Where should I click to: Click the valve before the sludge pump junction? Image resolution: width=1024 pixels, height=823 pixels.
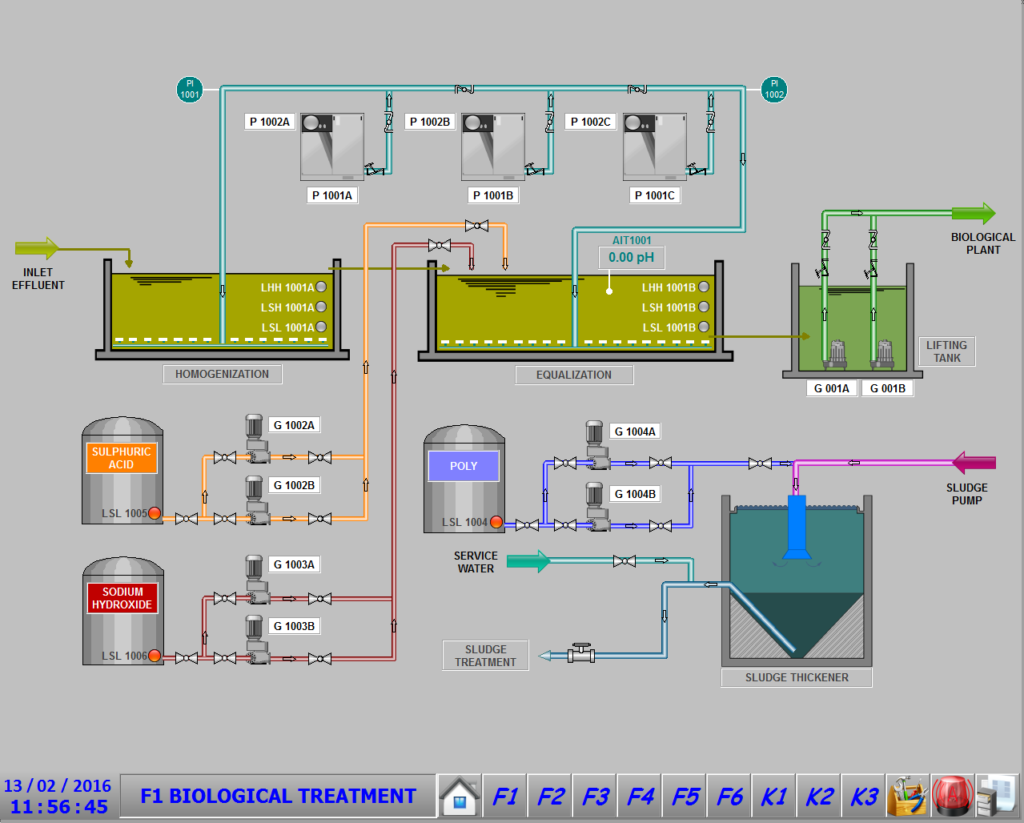click(x=760, y=464)
